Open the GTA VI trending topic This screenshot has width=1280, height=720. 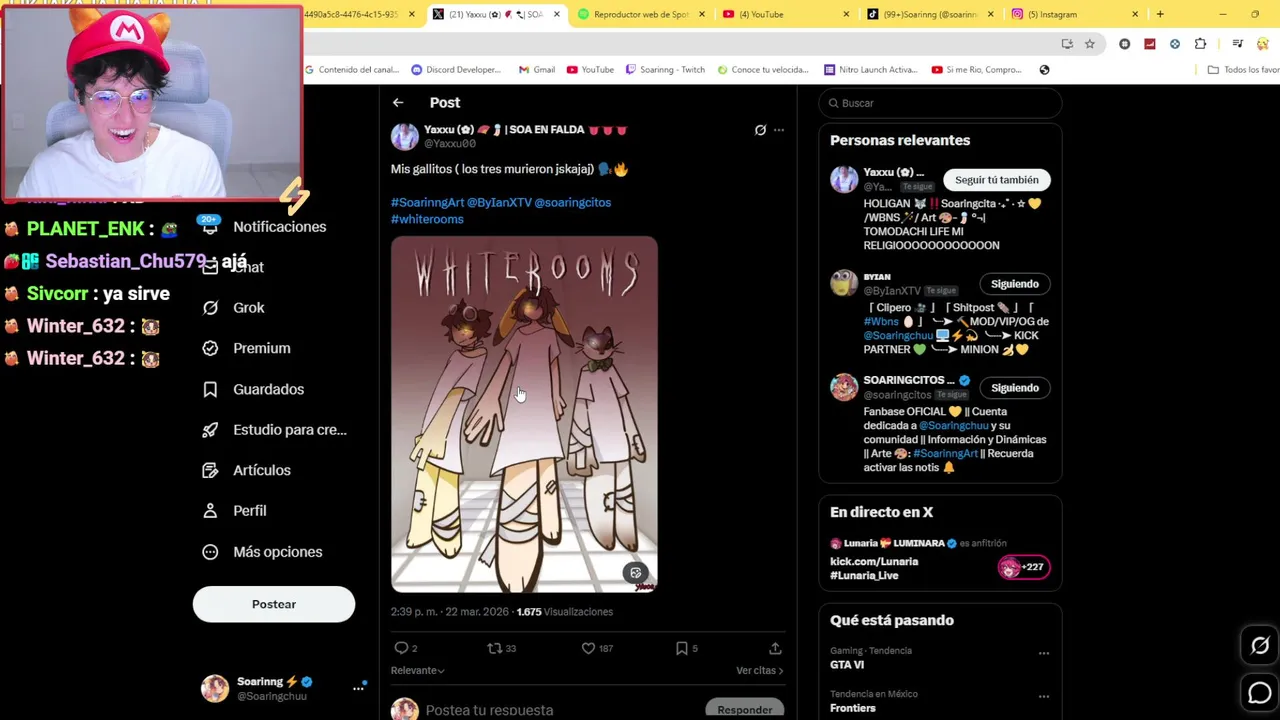[847, 664]
